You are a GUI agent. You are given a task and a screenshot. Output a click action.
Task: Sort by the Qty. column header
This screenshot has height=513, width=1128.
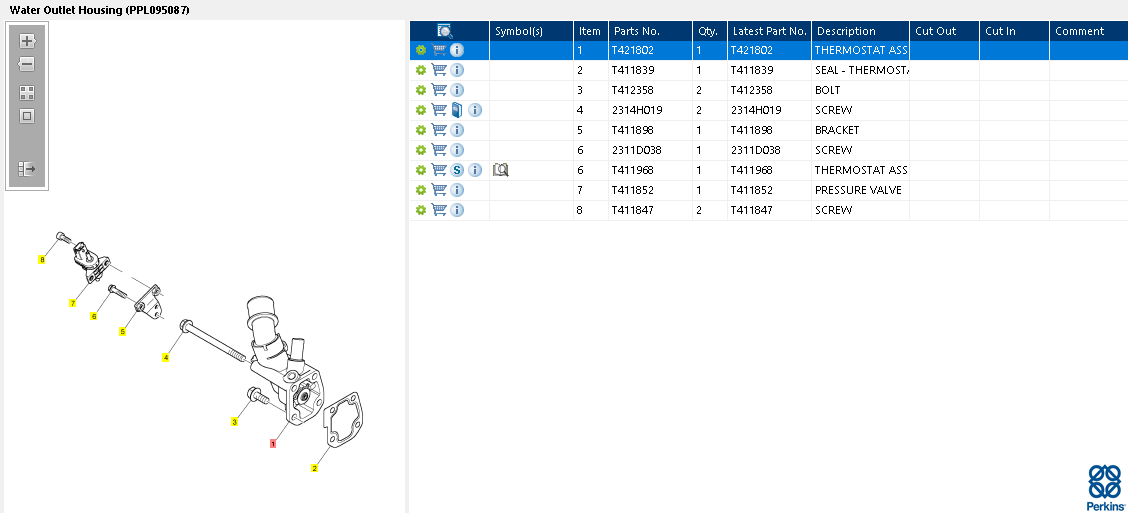[710, 31]
